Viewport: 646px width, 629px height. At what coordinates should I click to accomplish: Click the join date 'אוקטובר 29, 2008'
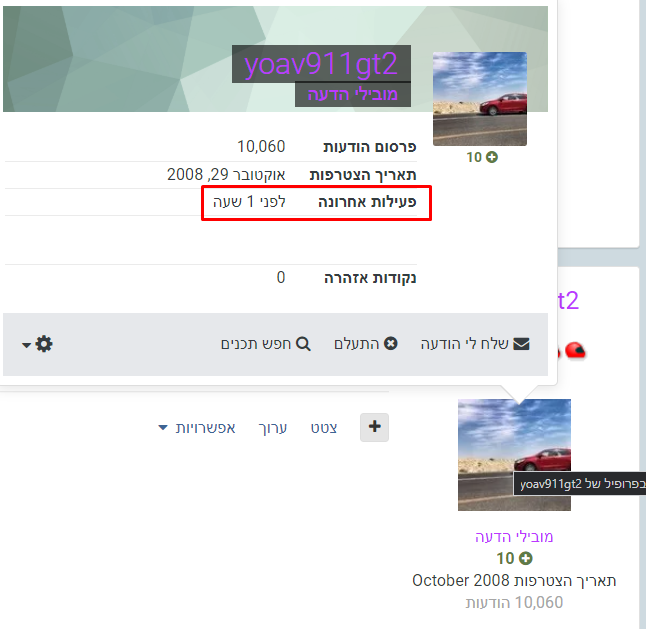(226, 175)
